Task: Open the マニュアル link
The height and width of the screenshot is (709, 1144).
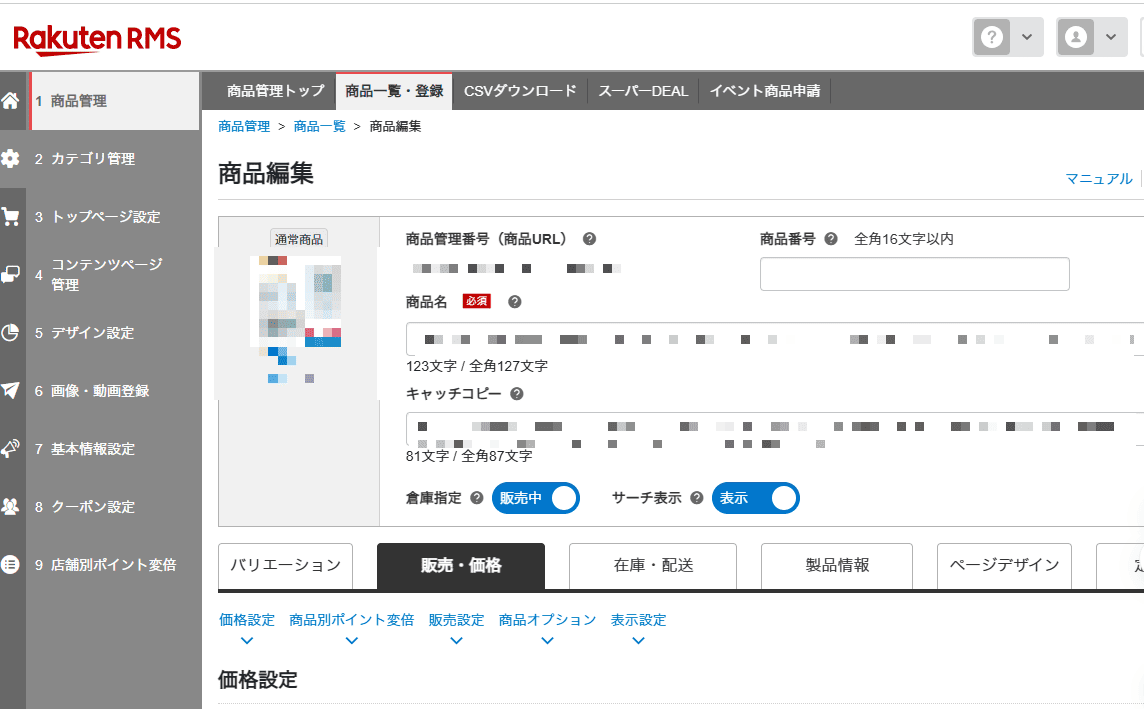Action: click(x=1098, y=179)
